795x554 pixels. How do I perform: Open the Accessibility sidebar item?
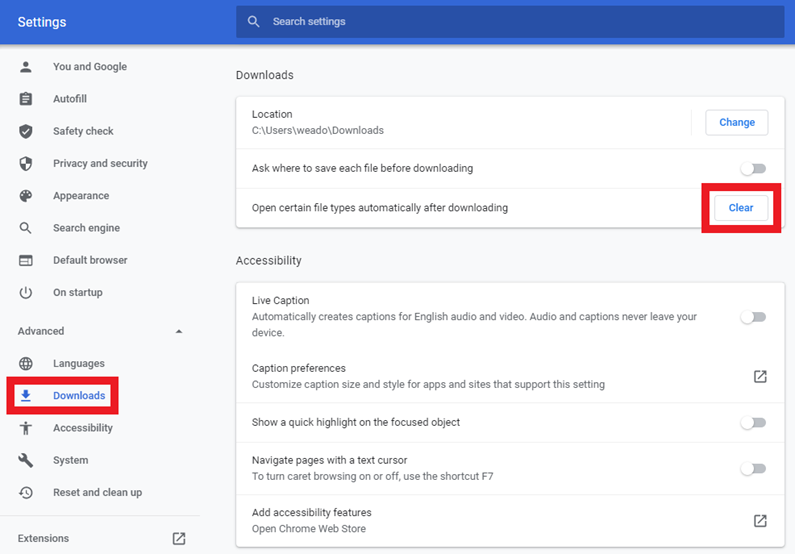click(x=83, y=428)
